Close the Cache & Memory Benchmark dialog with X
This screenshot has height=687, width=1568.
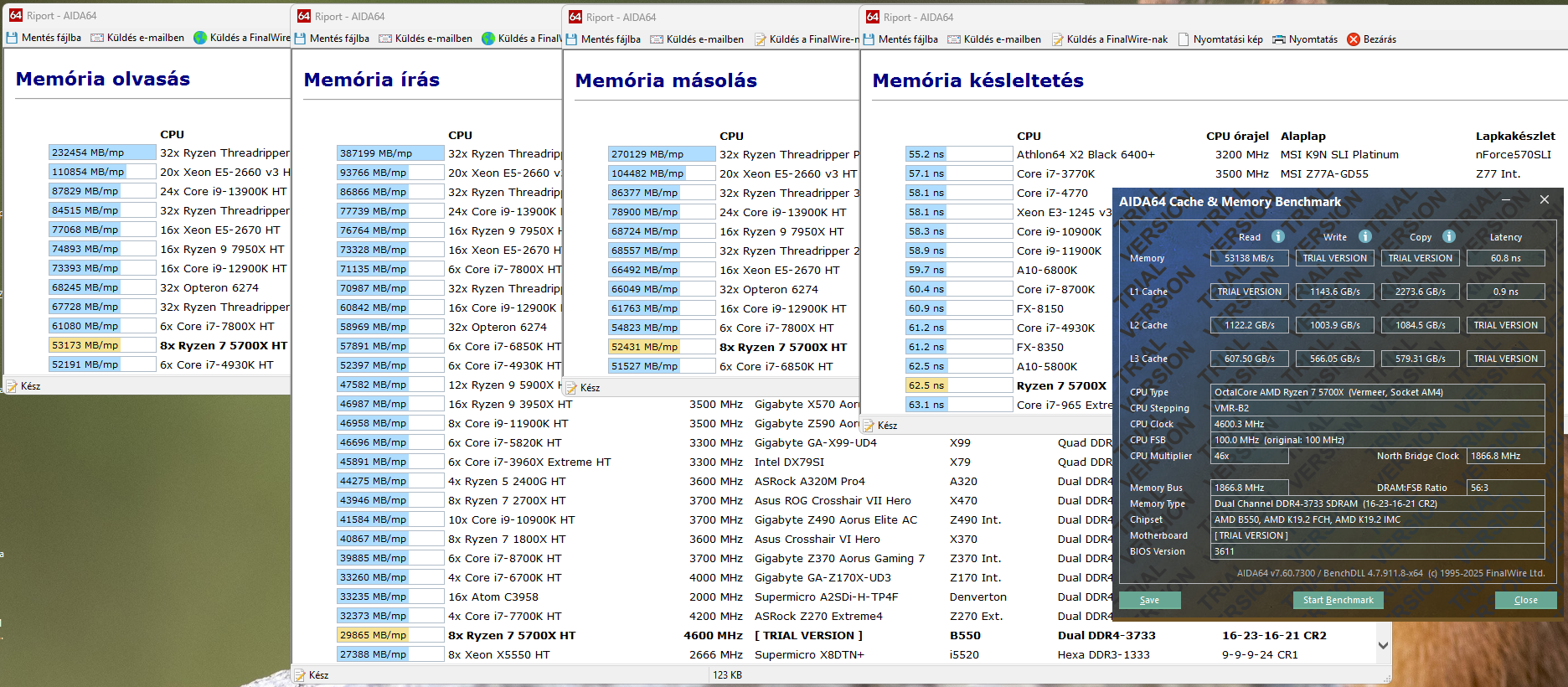point(1545,199)
